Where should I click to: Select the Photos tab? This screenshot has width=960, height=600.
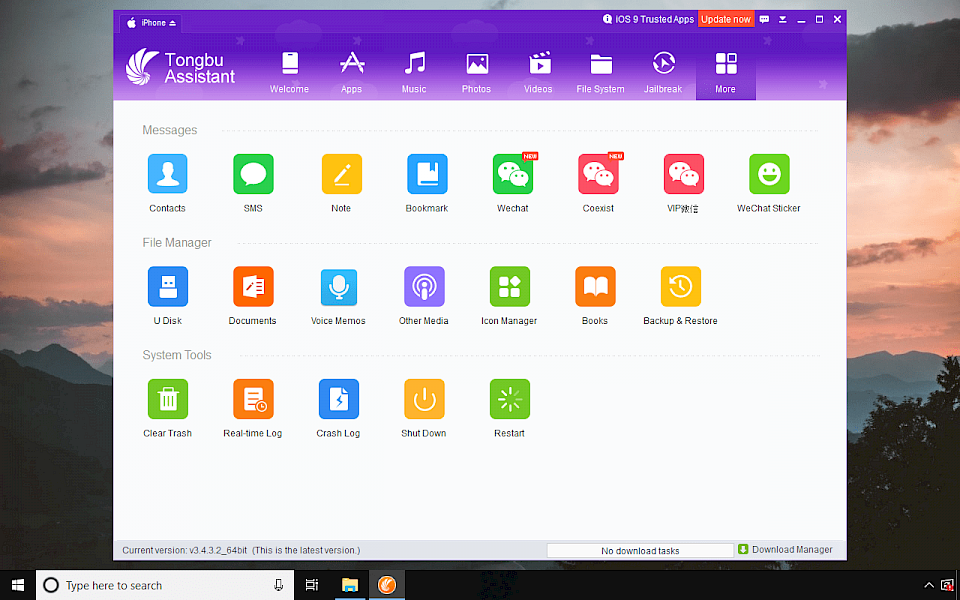[x=476, y=72]
